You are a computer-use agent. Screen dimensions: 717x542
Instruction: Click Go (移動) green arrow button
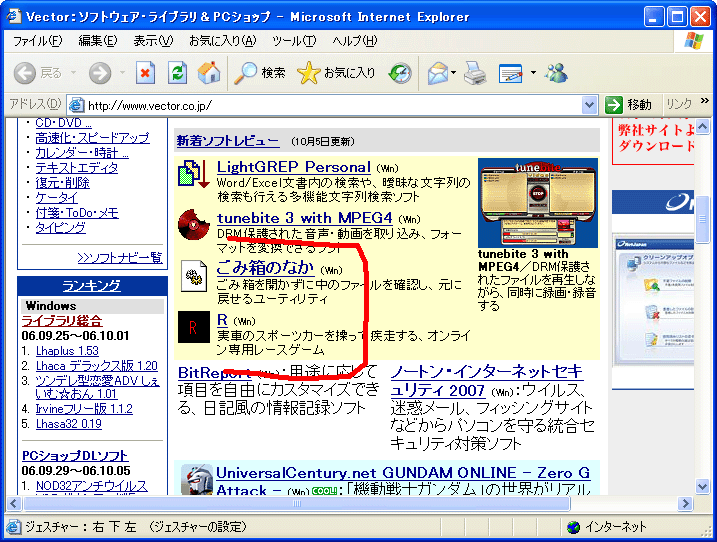point(628,105)
